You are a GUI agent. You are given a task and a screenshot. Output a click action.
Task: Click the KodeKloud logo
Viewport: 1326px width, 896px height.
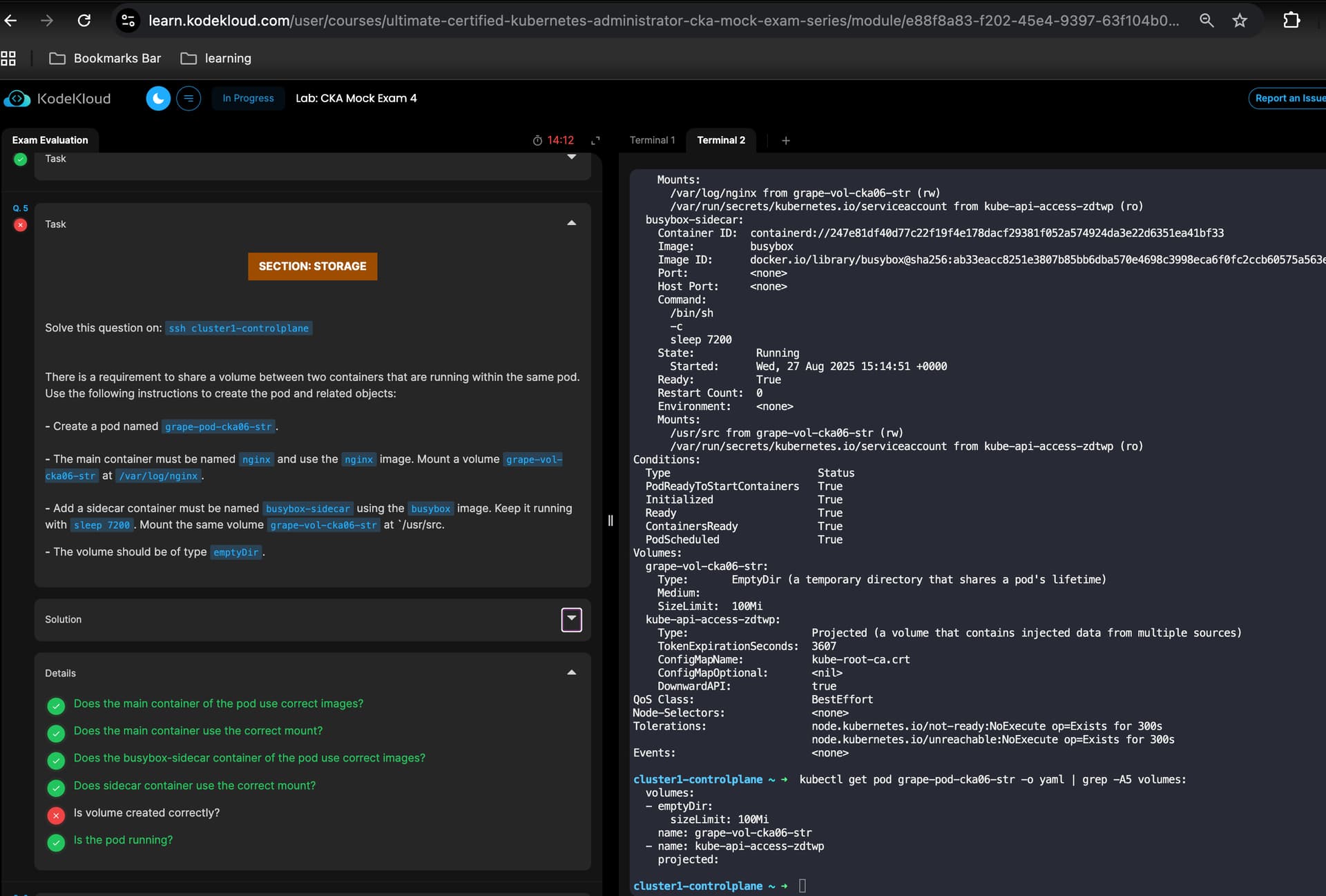point(57,99)
